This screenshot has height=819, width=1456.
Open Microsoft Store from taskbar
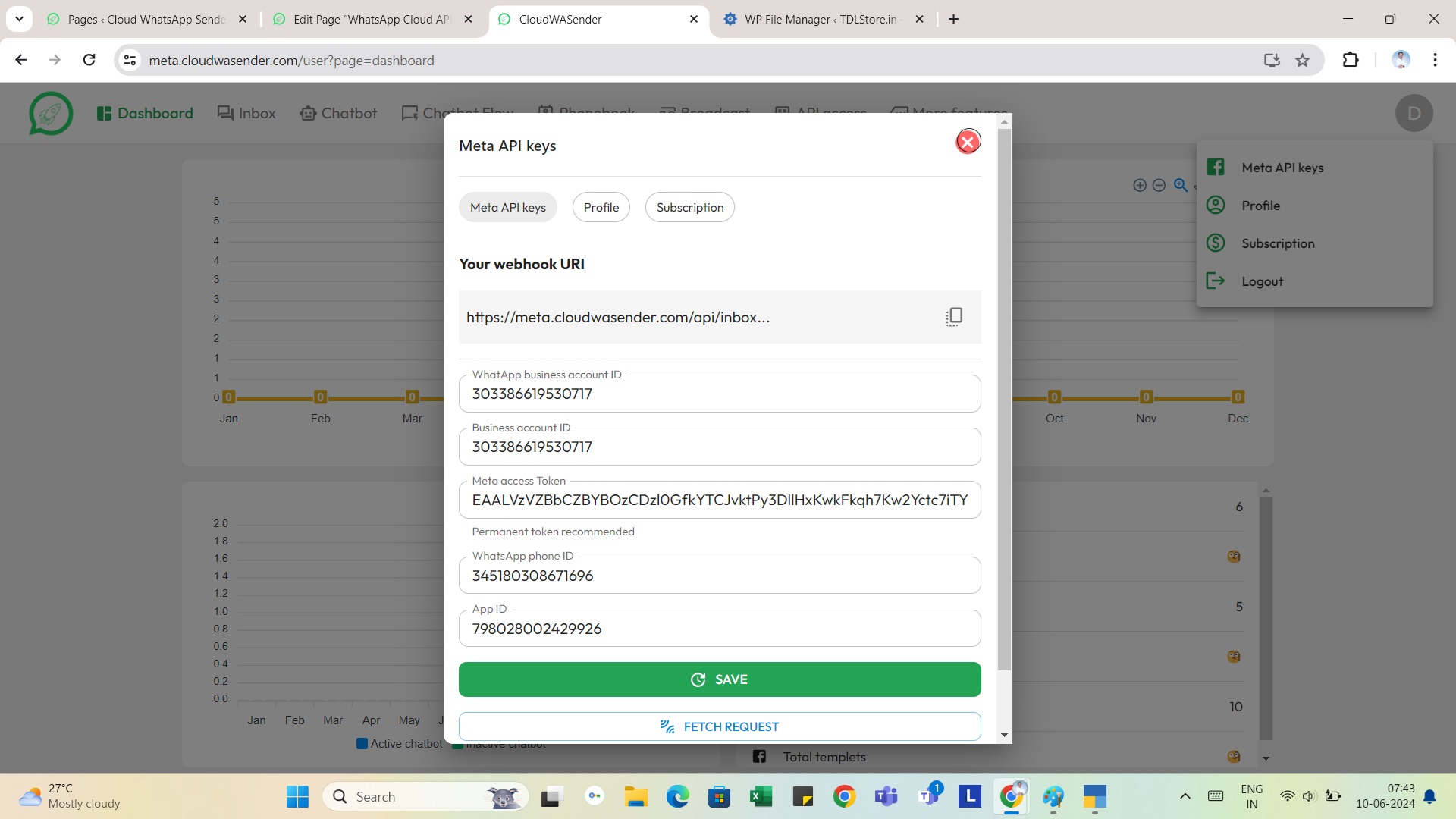pyautogui.click(x=719, y=797)
